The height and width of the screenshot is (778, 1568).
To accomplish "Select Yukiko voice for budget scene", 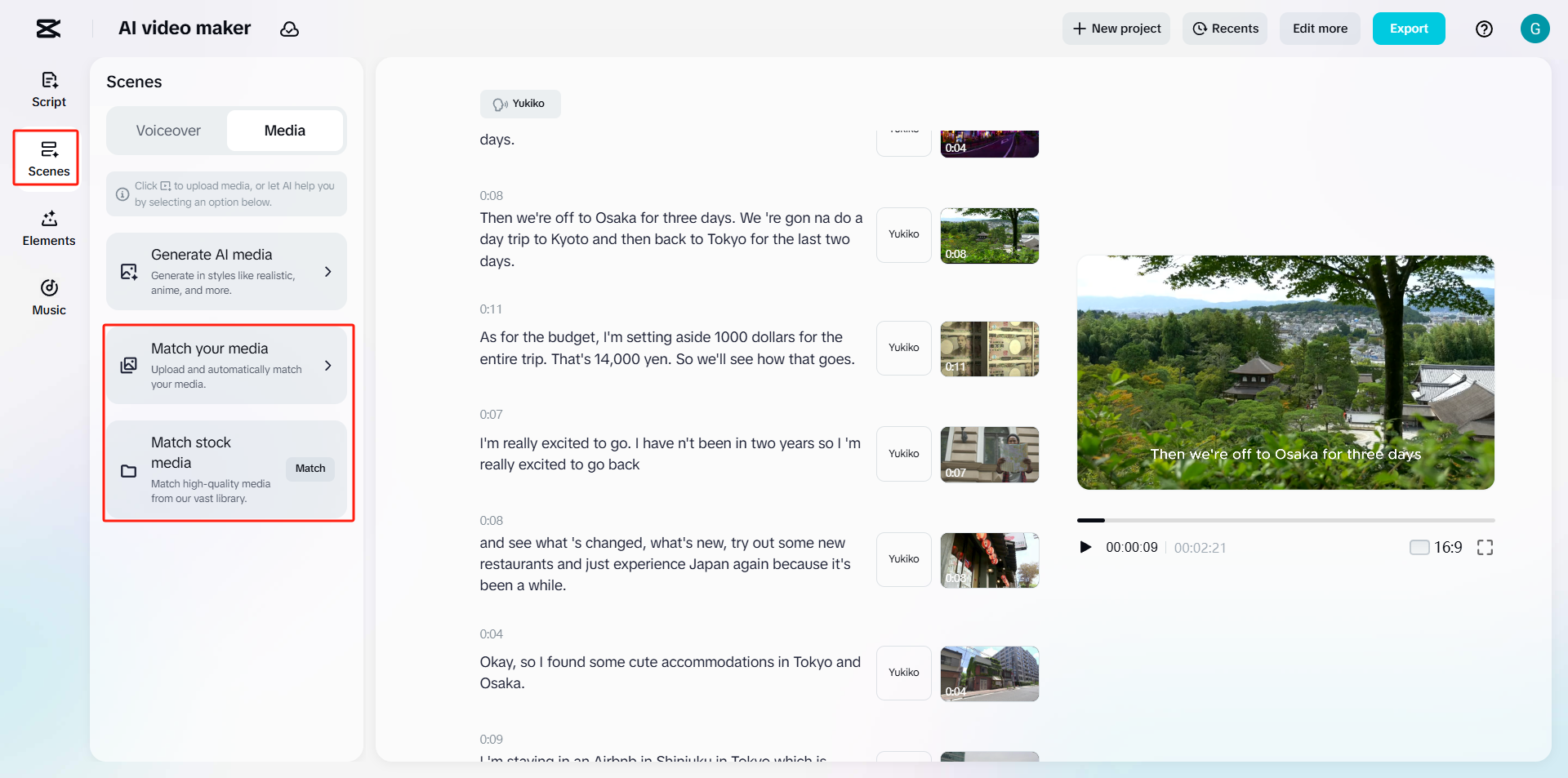I will coord(904,349).
